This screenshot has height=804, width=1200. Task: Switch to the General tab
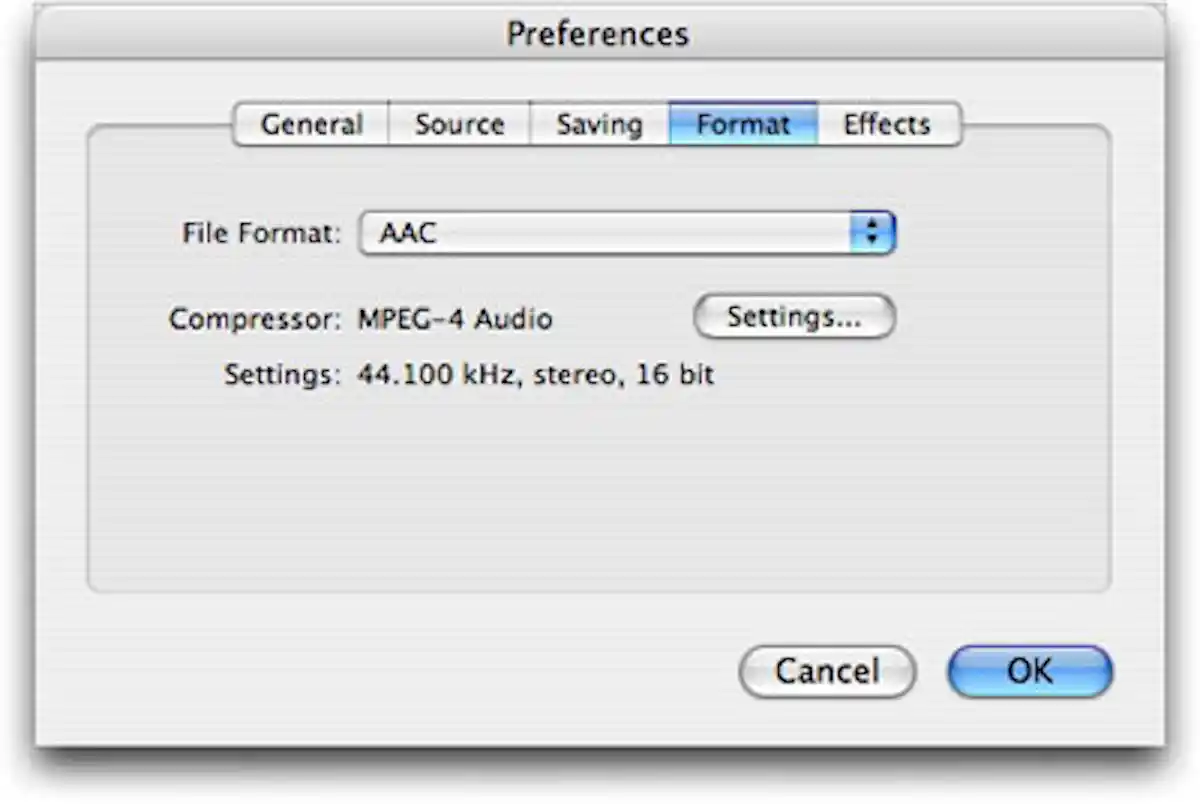tap(312, 124)
